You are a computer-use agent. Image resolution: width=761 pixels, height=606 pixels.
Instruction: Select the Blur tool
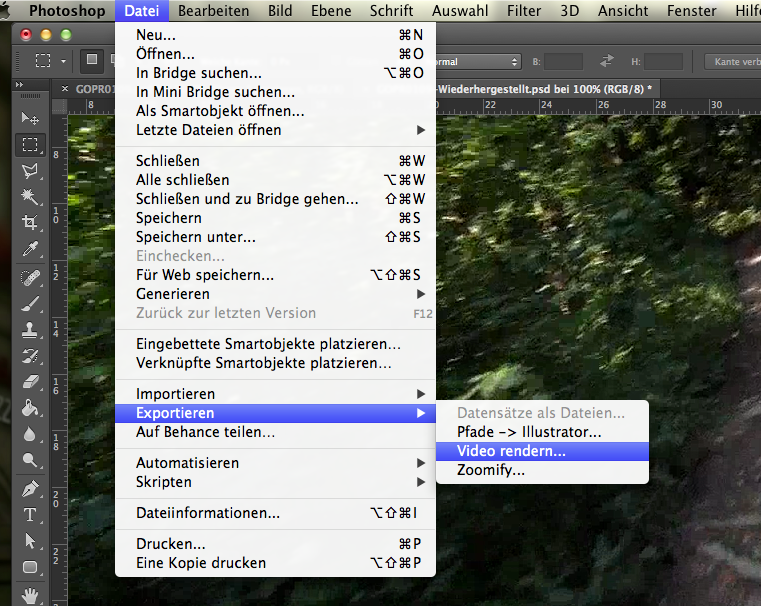[x=30, y=434]
